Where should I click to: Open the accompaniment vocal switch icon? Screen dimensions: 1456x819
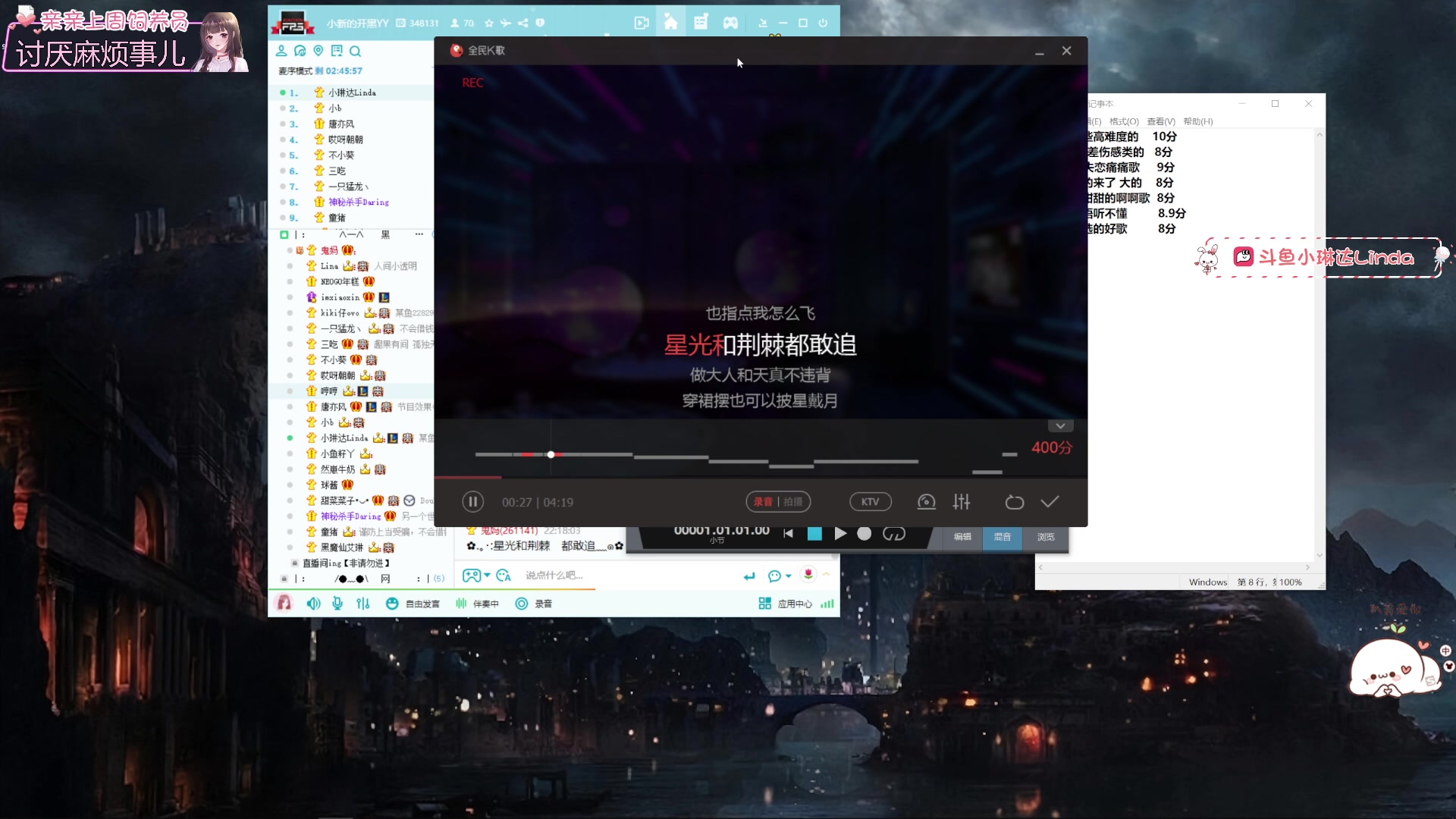coord(926,502)
